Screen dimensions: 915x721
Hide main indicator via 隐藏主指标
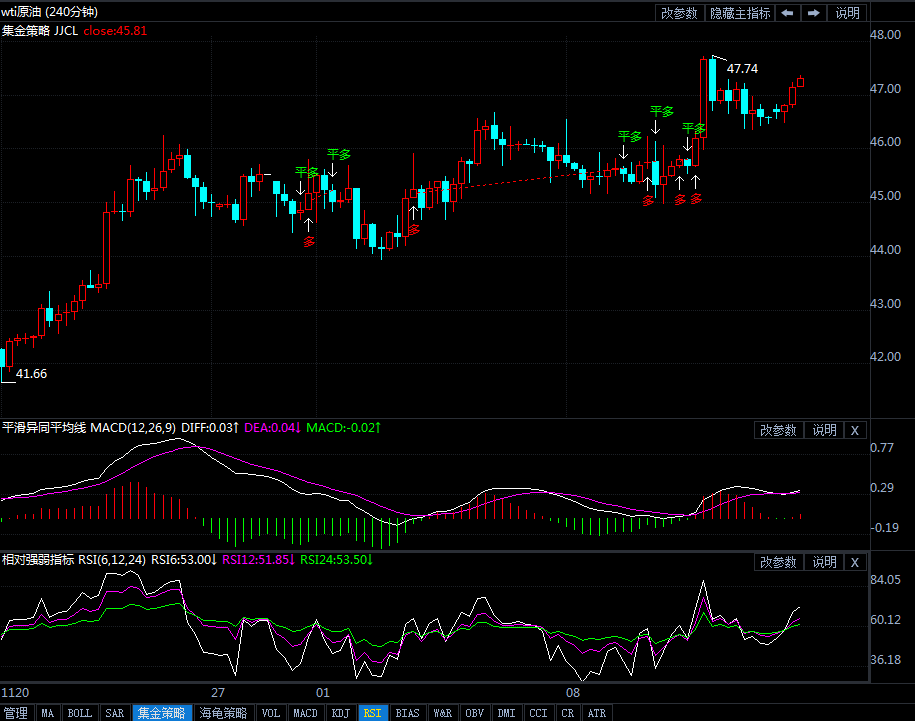click(x=740, y=13)
